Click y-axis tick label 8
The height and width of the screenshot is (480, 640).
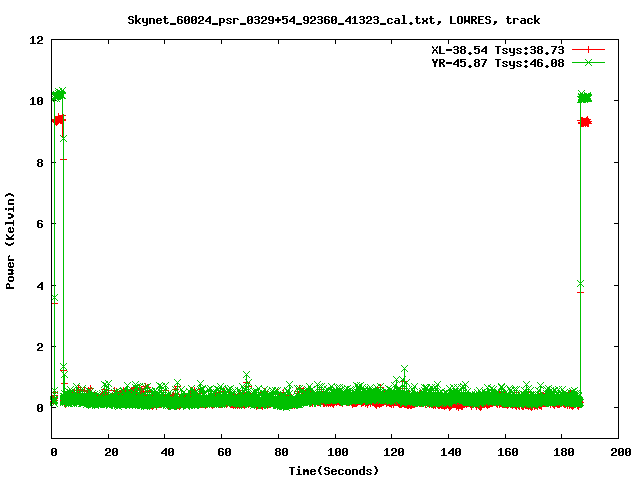[40, 163]
